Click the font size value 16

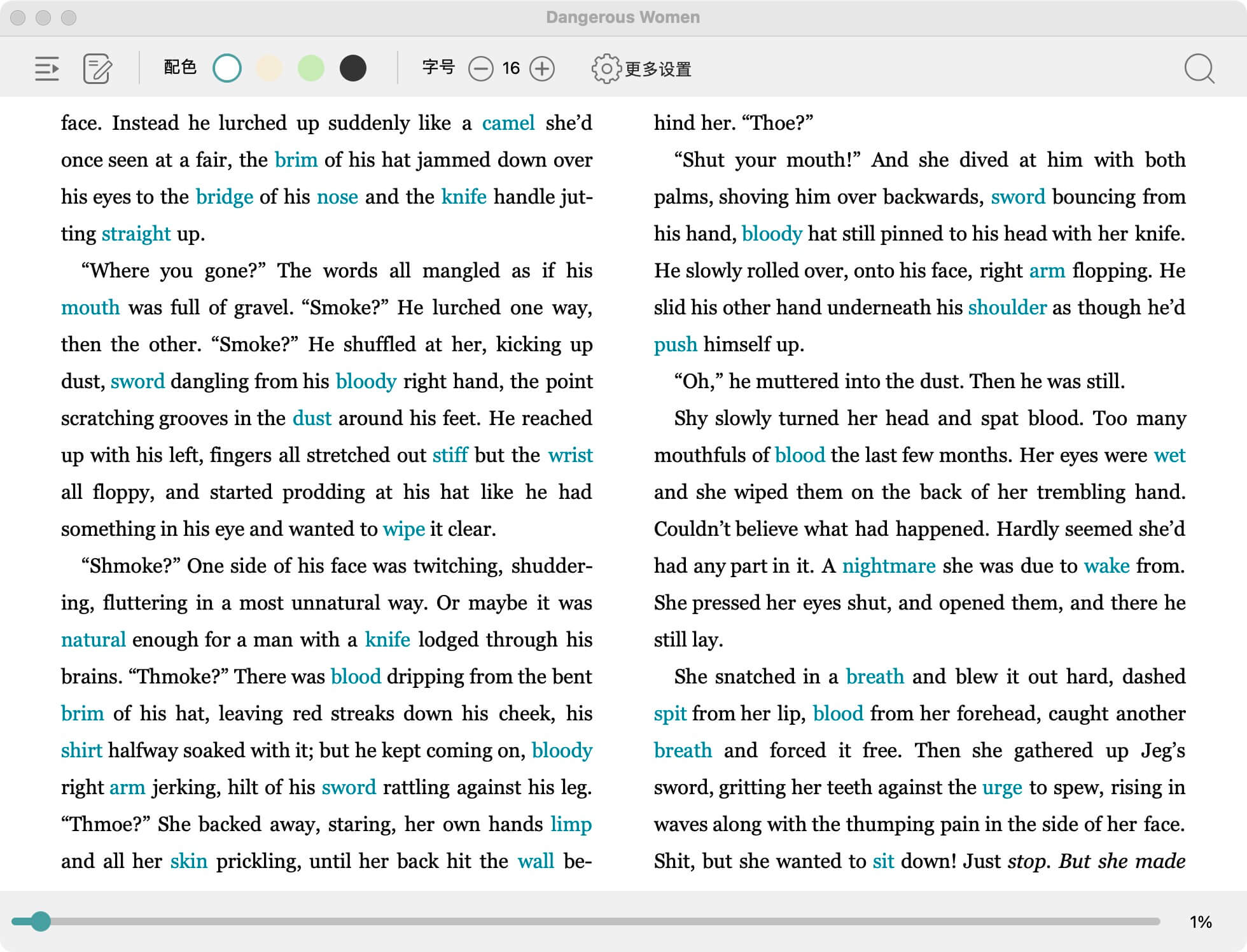pos(511,68)
